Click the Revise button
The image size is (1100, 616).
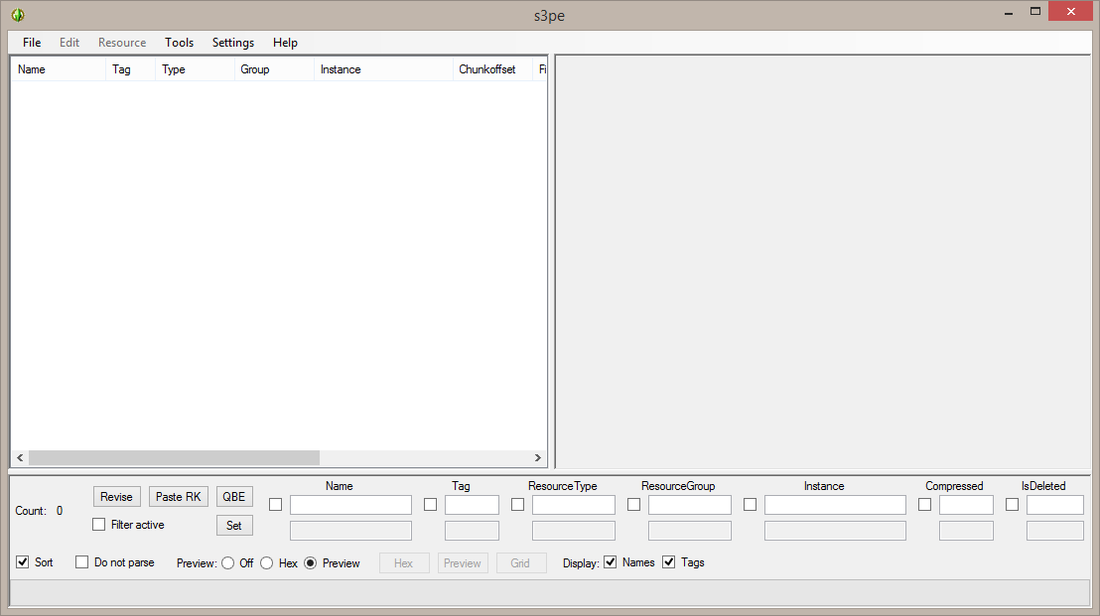pos(116,496)
